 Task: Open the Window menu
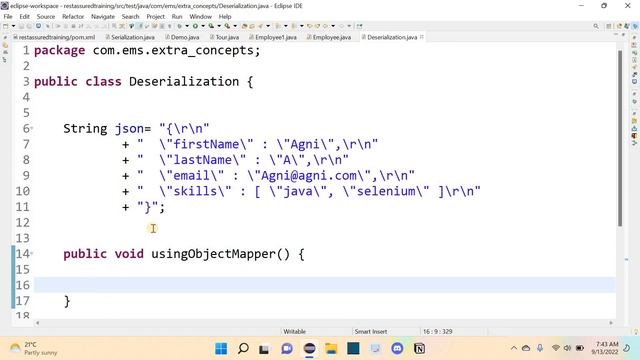(x=200, y=16)
